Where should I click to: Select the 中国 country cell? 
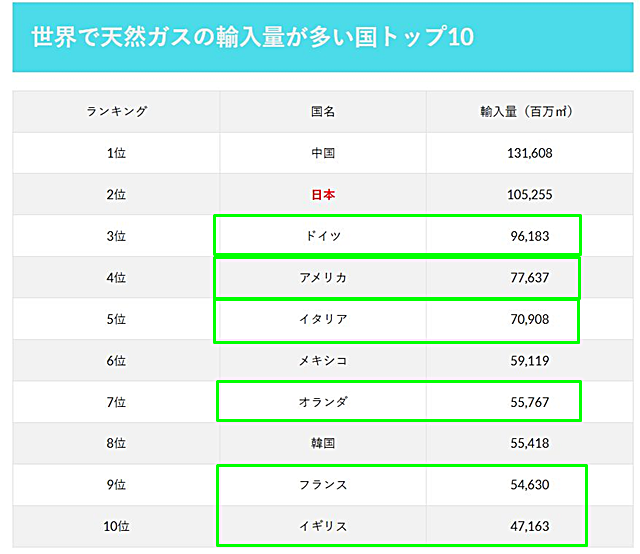coord(323,153)
